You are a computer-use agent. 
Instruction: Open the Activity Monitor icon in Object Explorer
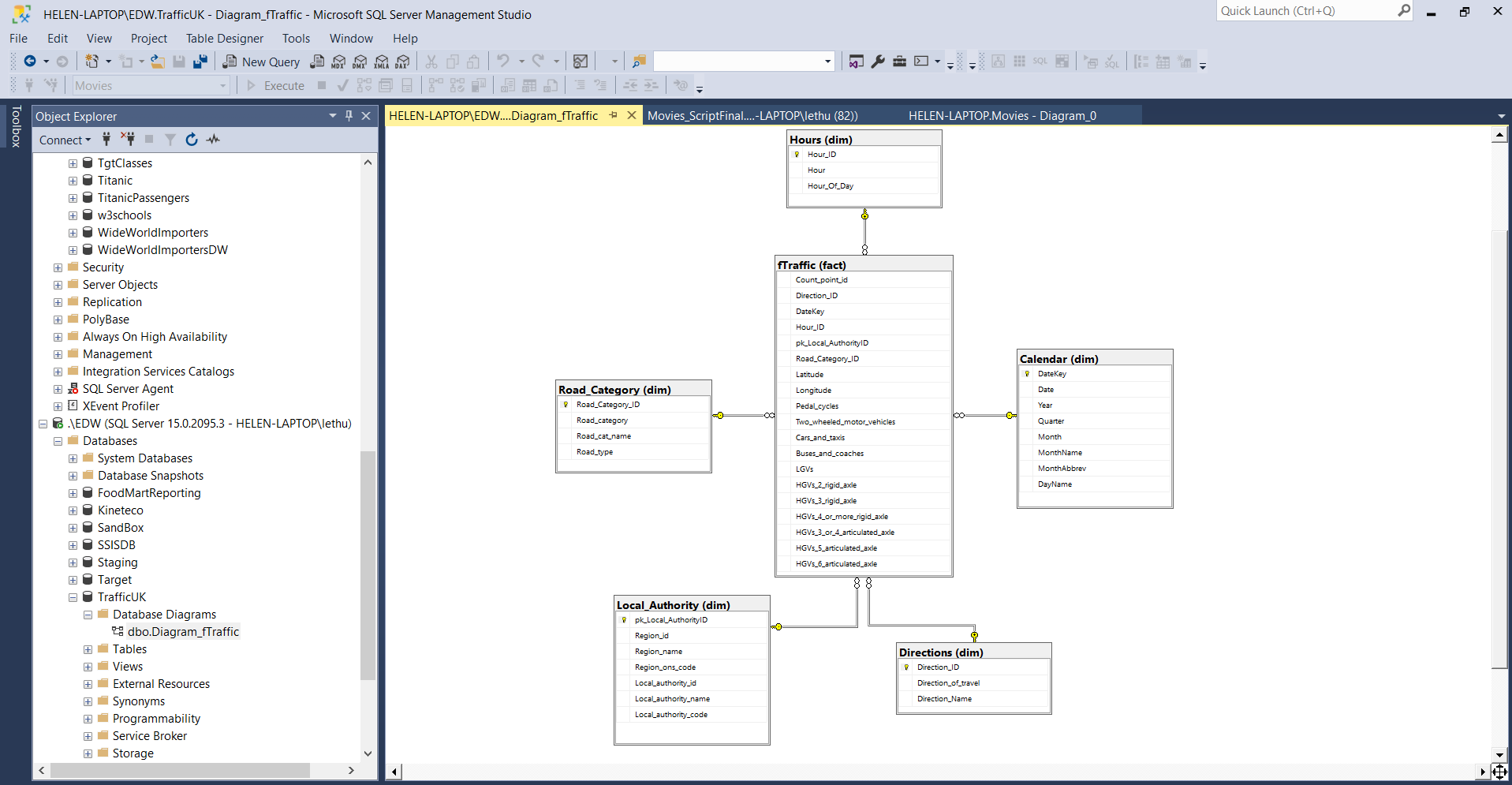pos(213,140)
